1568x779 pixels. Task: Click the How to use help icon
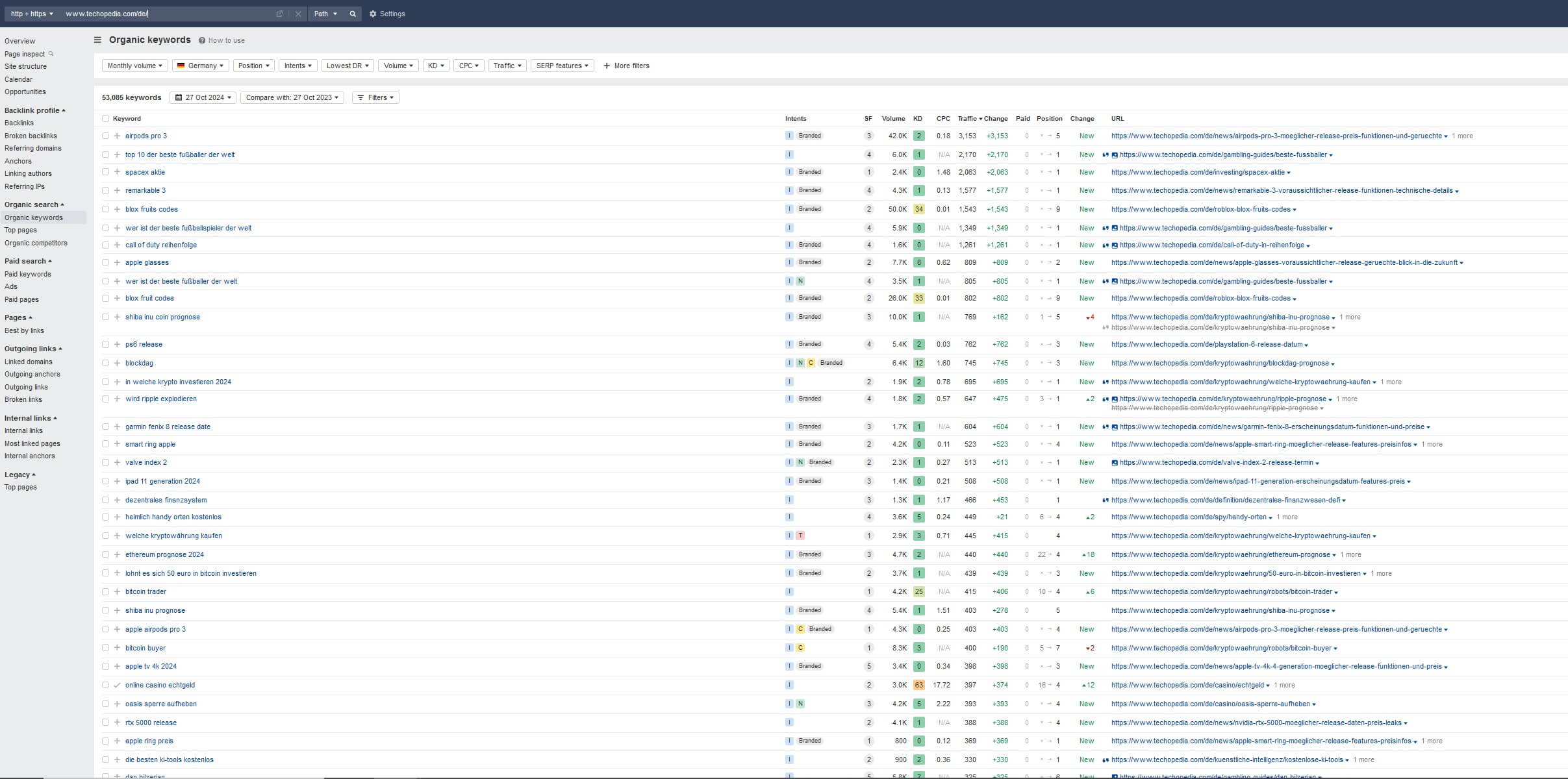(202, 40)
